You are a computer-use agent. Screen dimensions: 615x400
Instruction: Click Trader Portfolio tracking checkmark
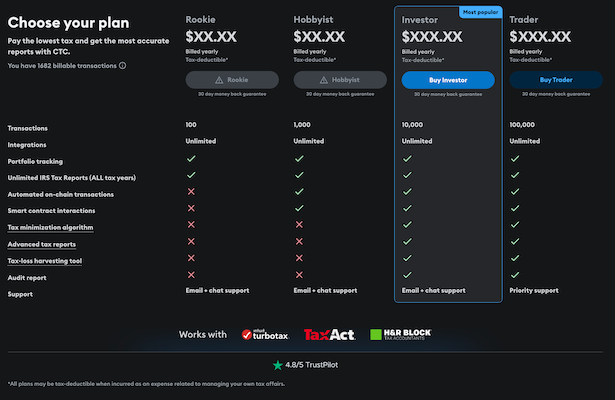(x=515, y=158)
